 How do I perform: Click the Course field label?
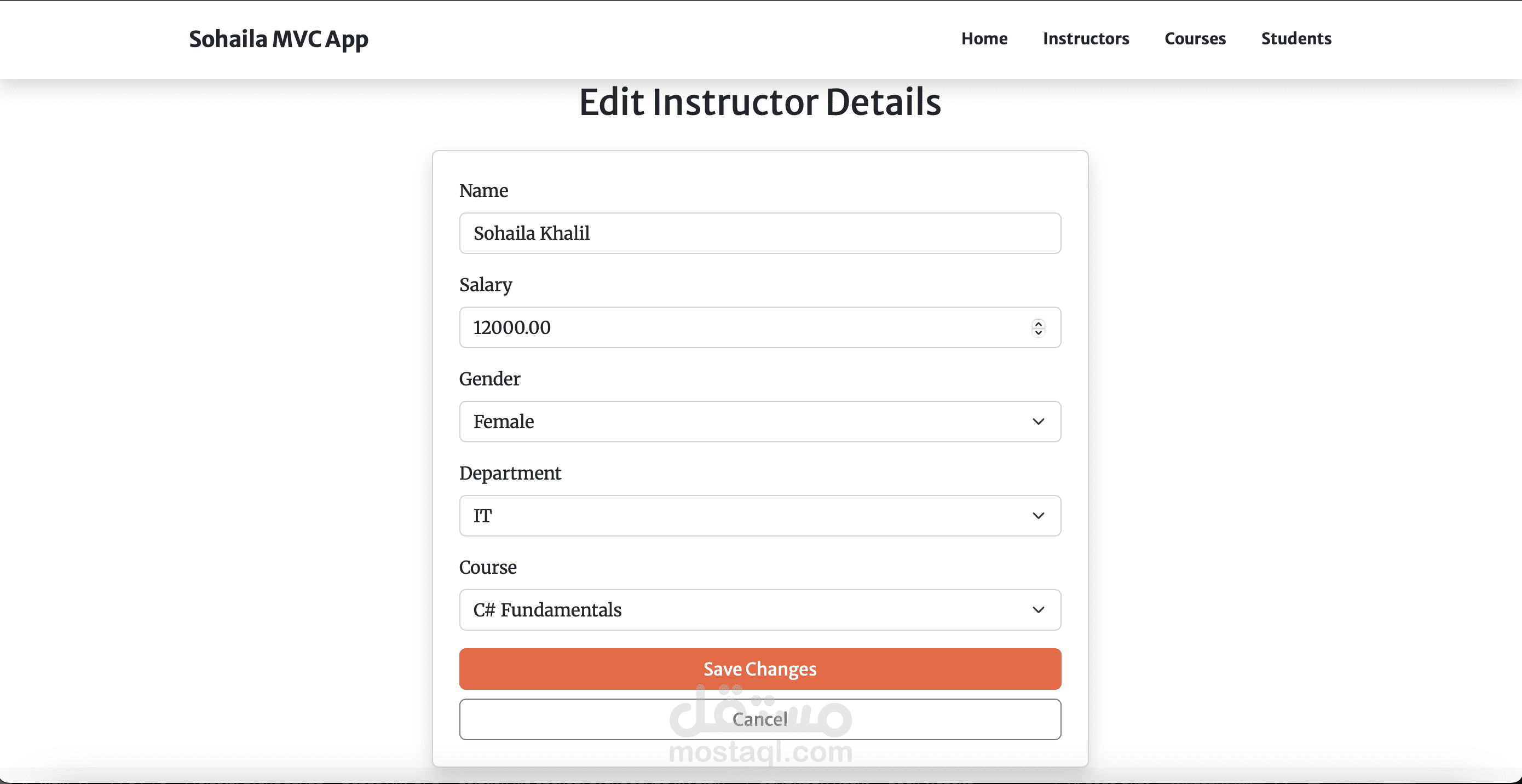click(487, 567)
